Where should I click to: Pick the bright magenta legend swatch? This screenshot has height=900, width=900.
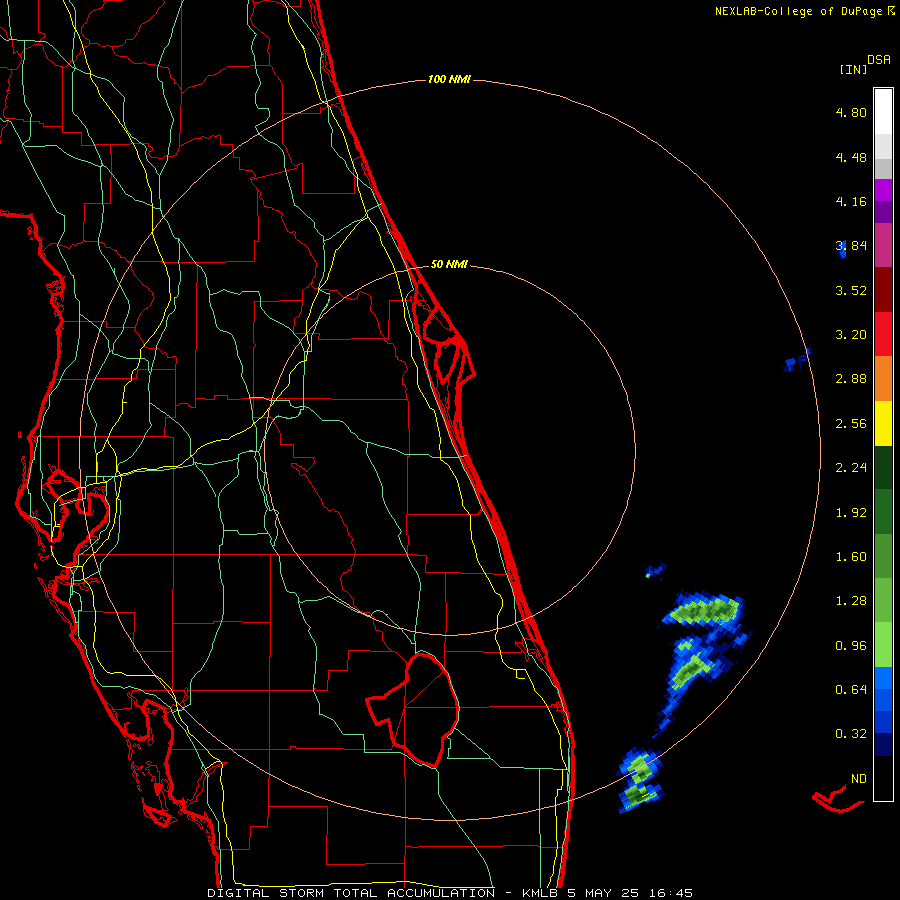point(883,190)
